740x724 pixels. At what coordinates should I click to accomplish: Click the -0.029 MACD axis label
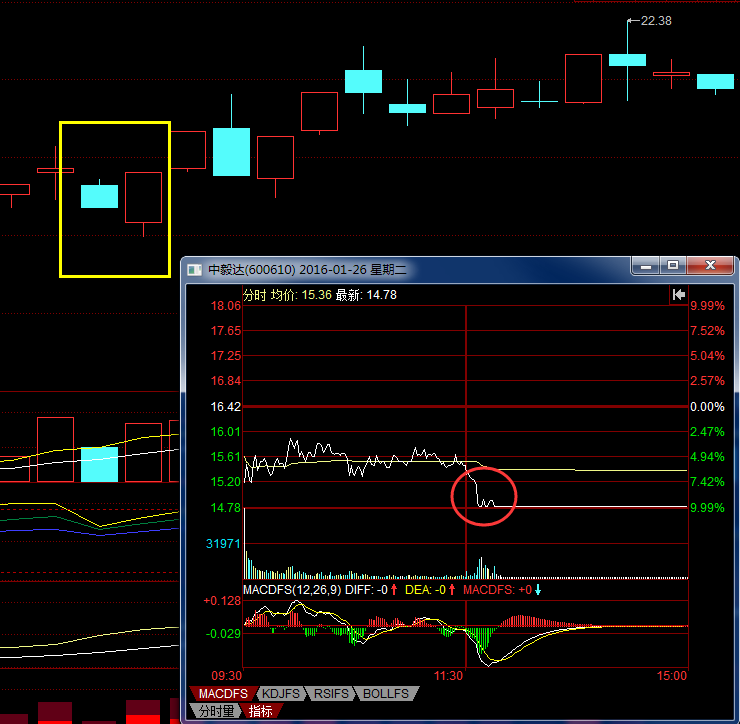point(223,634)
